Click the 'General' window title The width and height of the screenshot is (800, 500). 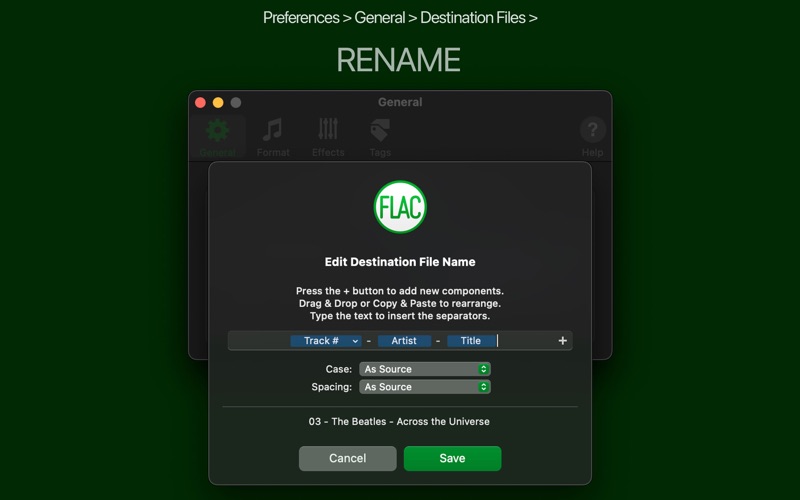coord(400,102)
